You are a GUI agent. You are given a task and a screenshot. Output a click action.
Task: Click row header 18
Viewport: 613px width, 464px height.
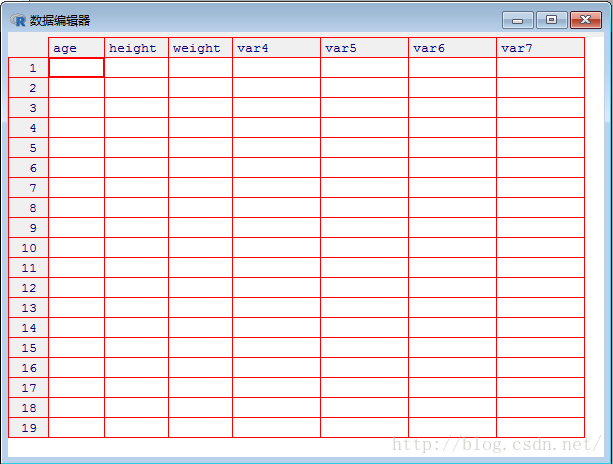(29, 408)
